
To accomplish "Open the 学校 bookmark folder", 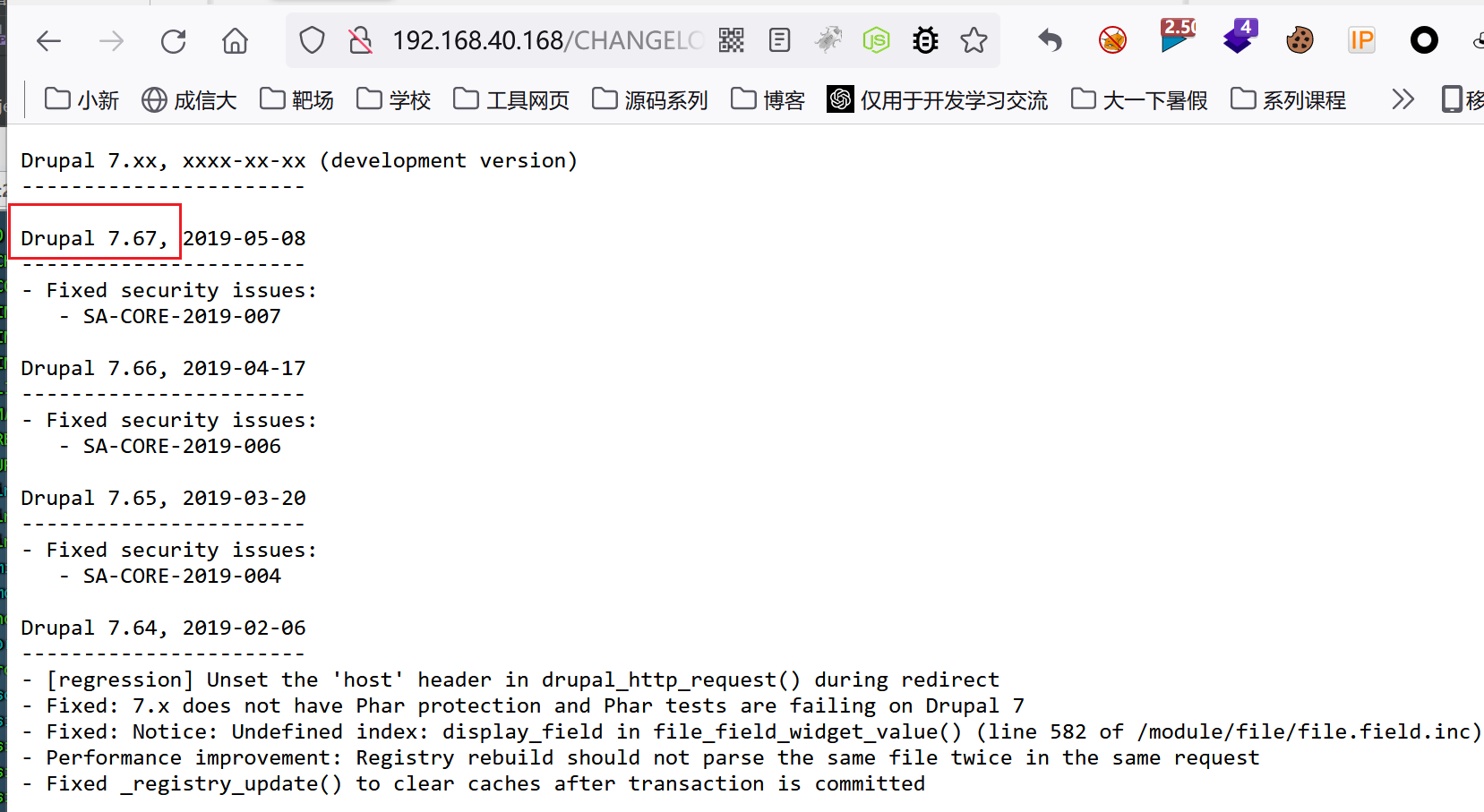I will point(393,99).
